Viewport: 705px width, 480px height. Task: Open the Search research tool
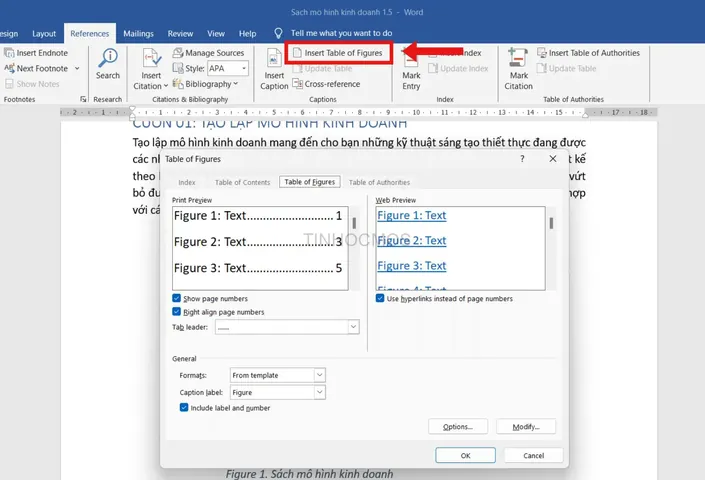pyautogui.click(x=108, y=64)
